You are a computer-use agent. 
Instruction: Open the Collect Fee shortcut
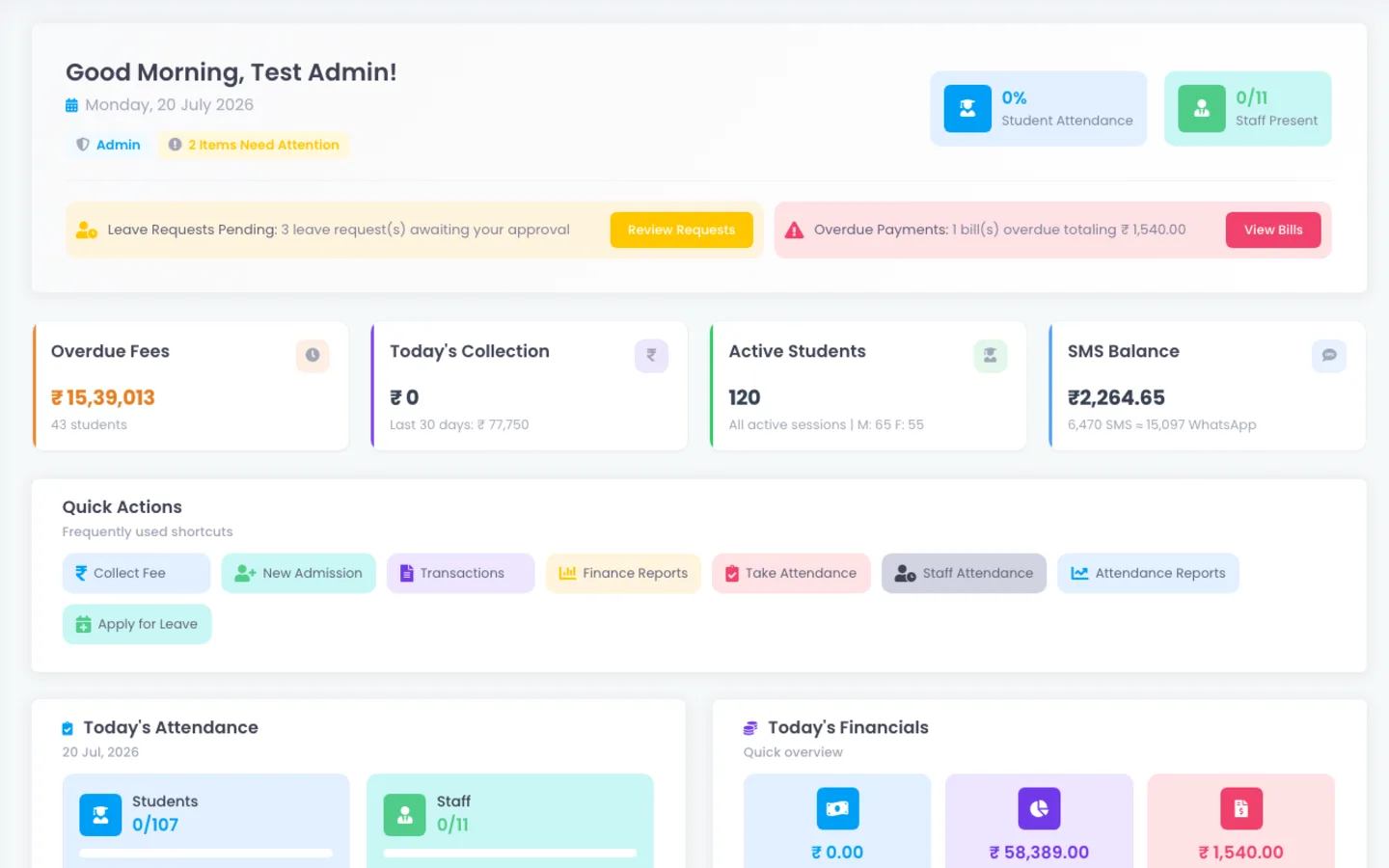tap(136, 573)
